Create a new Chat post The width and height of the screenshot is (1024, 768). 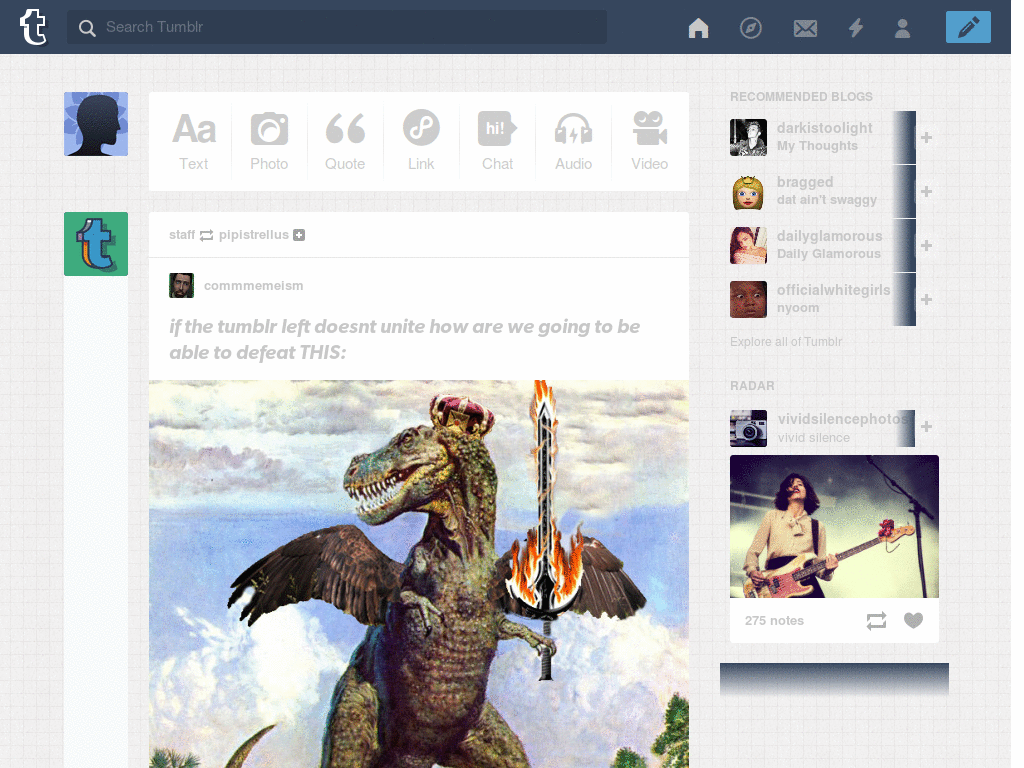click(x=497, y=141)
